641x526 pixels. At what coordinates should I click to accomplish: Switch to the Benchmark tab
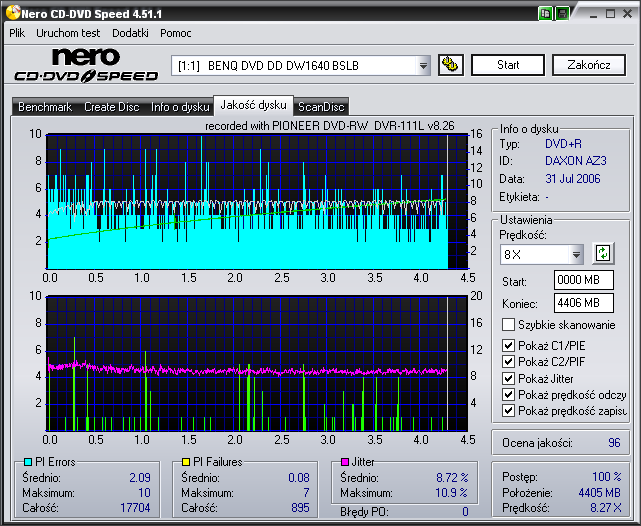click(45, 107)
